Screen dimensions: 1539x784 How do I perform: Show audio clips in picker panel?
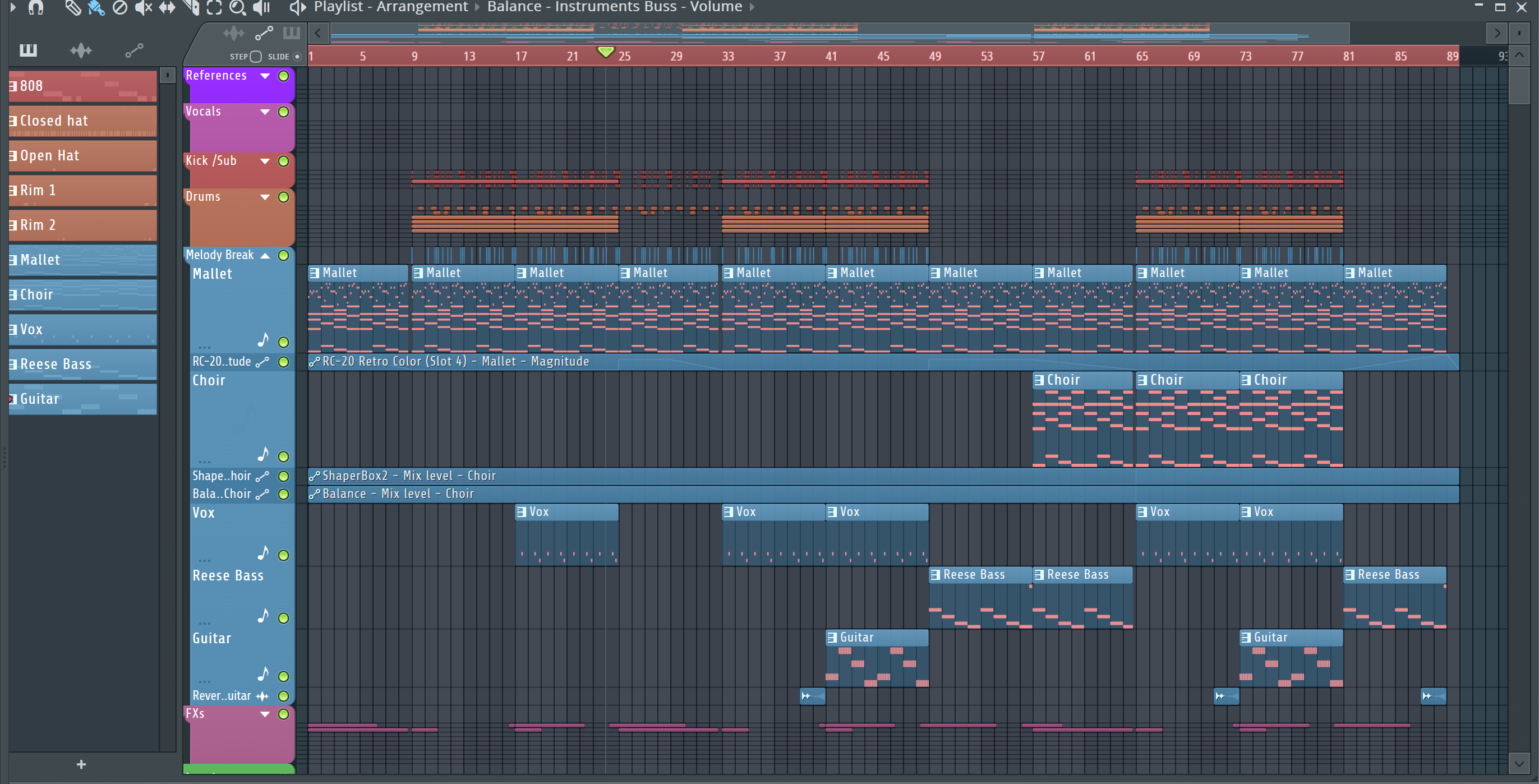81,51
